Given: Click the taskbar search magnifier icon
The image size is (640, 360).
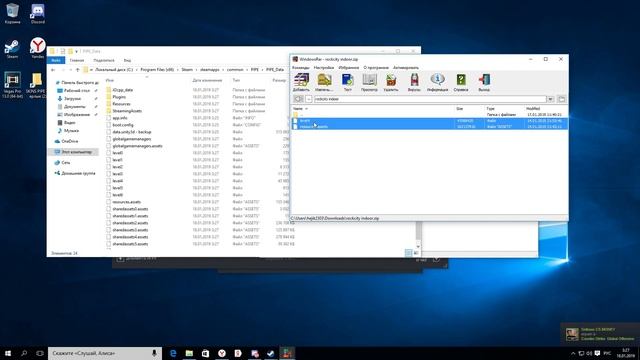Looking at the screenshot, I should click(x=24, y=353).
